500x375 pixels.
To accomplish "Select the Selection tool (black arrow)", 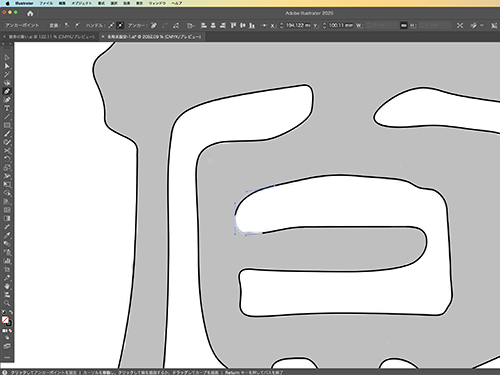I will pyautogui.click(x=7, y=57).
